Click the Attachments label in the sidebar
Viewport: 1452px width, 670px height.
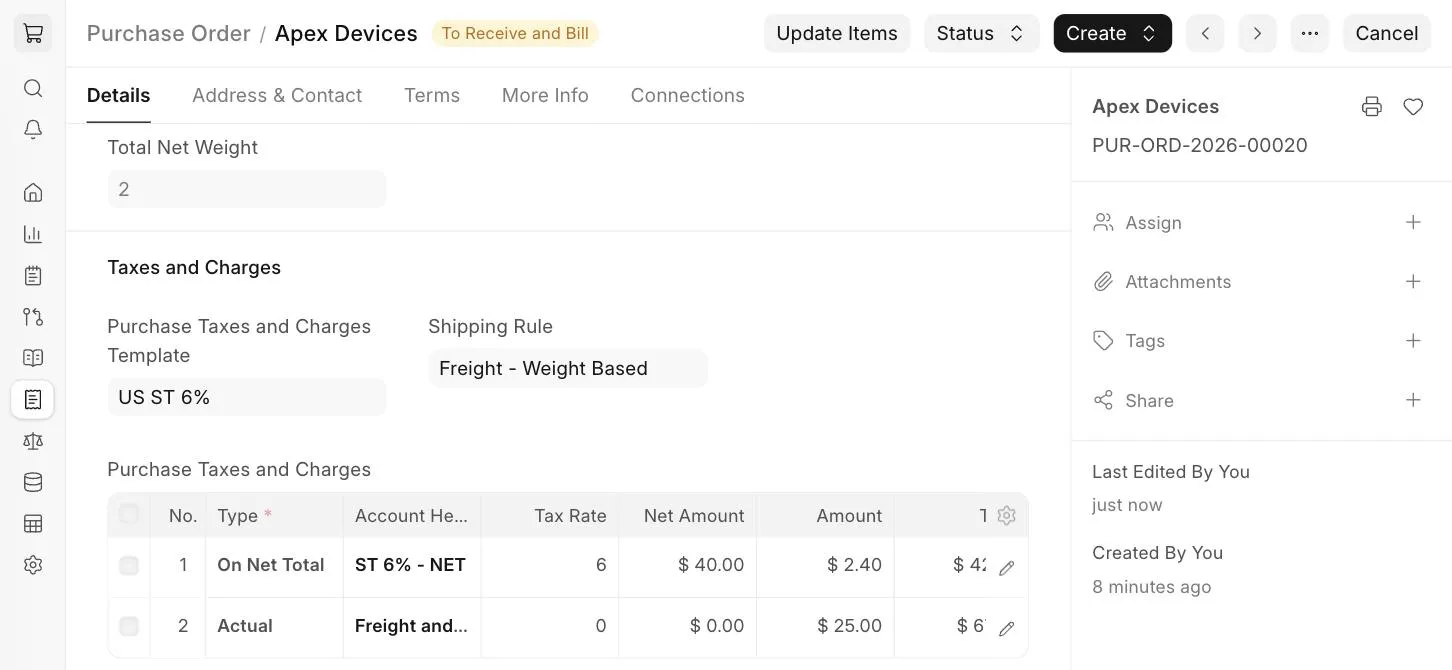point(1178,282)
